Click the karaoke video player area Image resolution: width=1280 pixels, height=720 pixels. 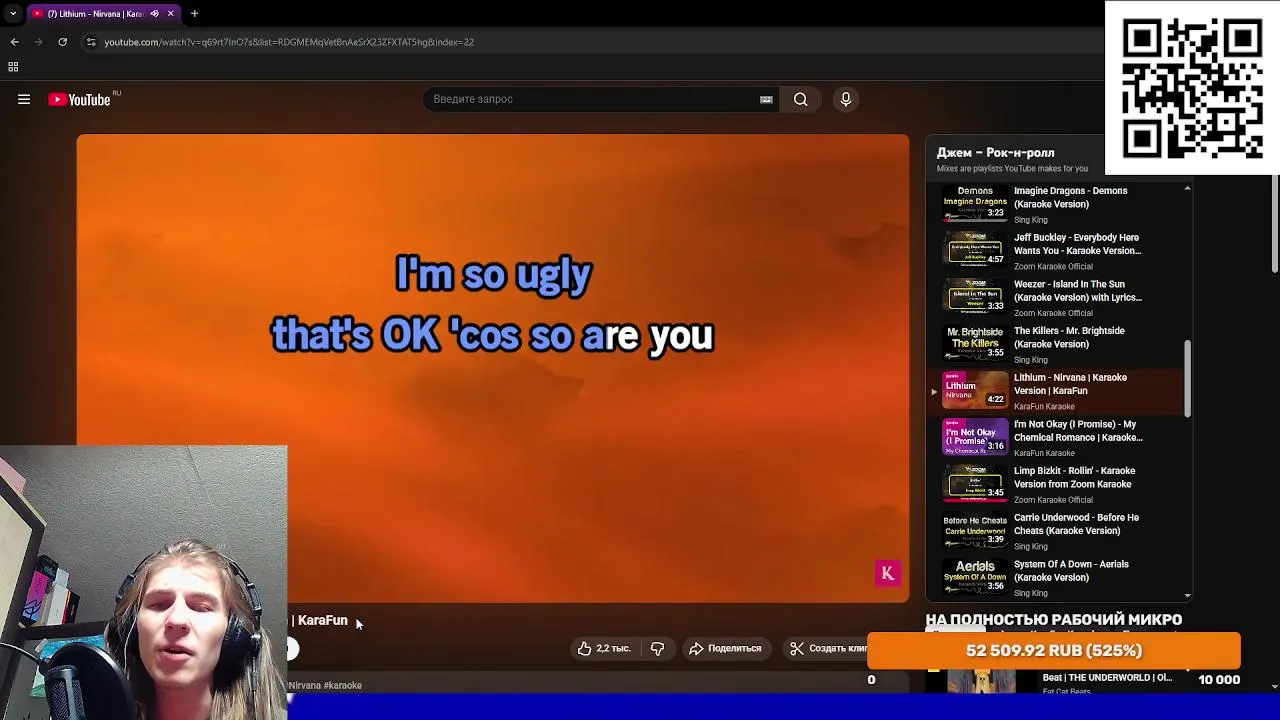[x=493, y=369]
